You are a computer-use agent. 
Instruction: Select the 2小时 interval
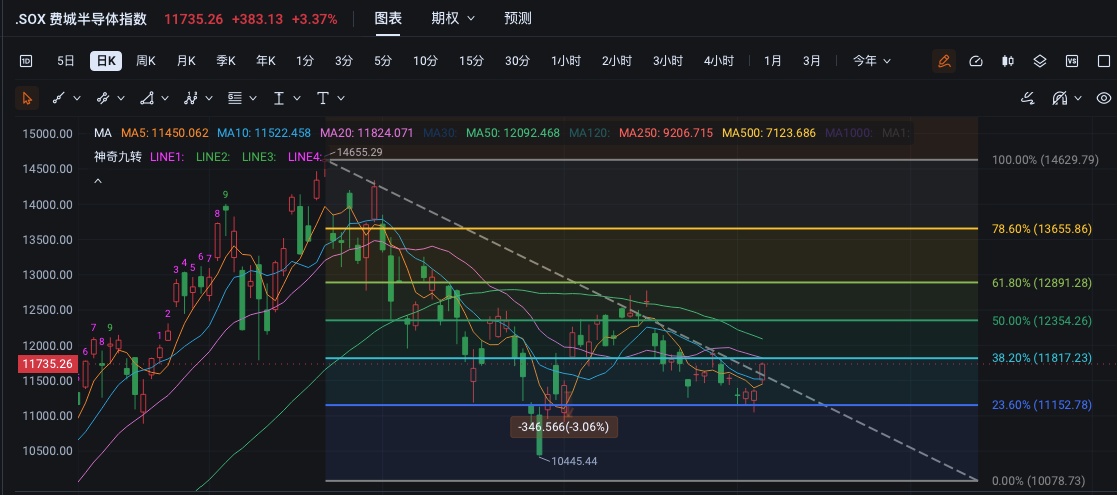[x=617, y=61]
